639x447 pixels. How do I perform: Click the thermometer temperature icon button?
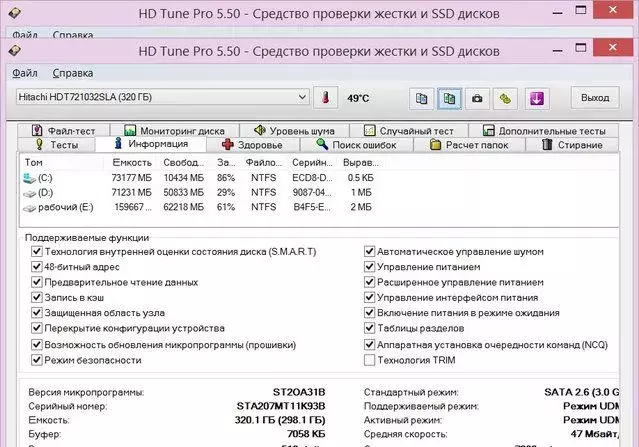pyautogui.click(x=325, y=98)
